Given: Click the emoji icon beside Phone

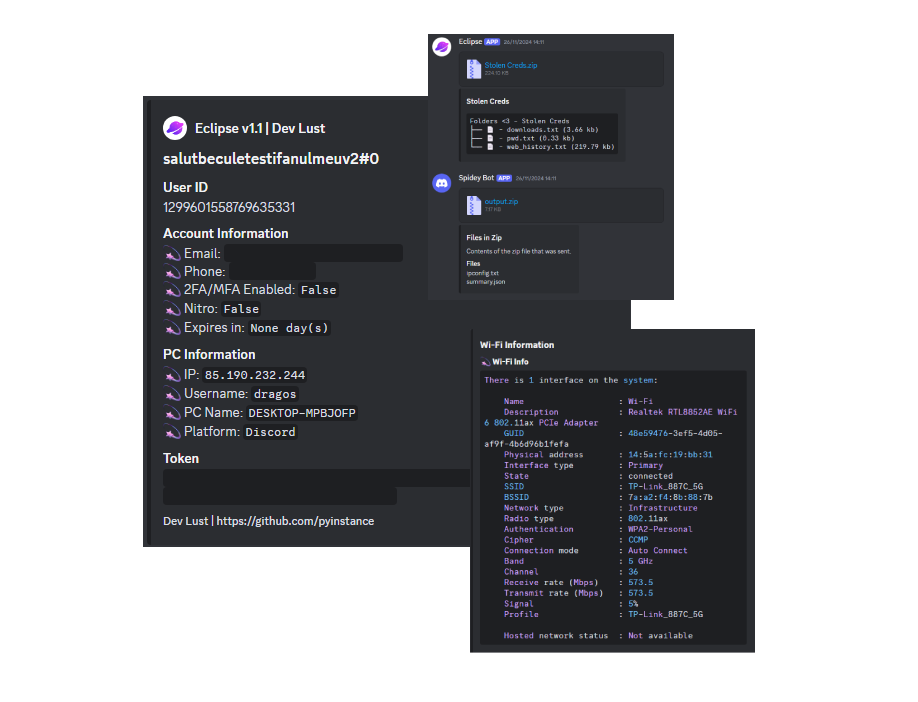Looking at the screenshot, I should tap(172, 272).
